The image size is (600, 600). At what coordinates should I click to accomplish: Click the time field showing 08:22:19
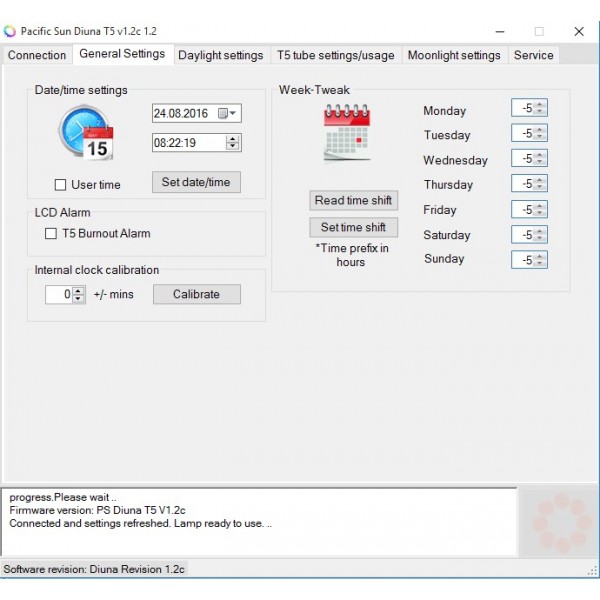pos(189,143)
